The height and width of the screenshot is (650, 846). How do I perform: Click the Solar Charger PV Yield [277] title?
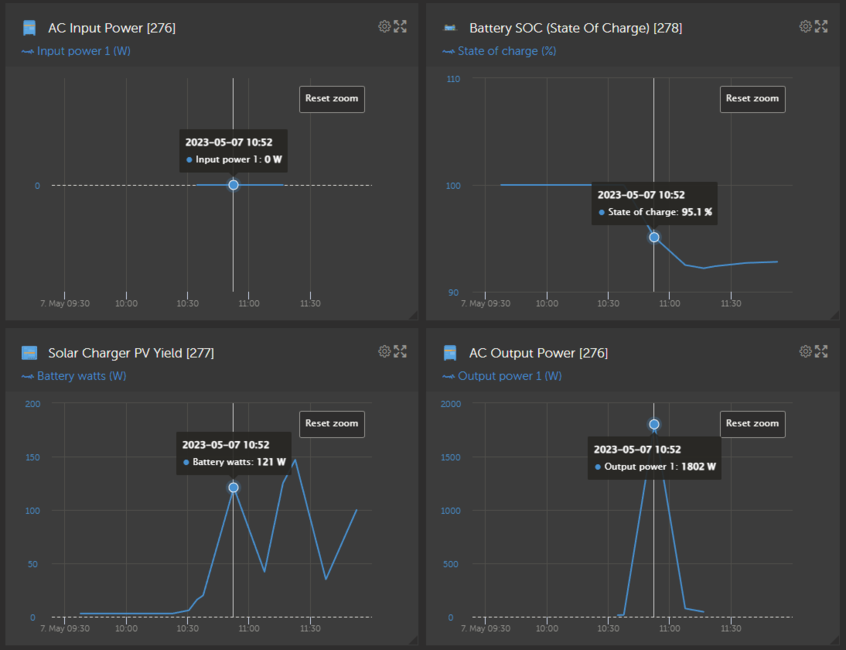coord(131,353)
